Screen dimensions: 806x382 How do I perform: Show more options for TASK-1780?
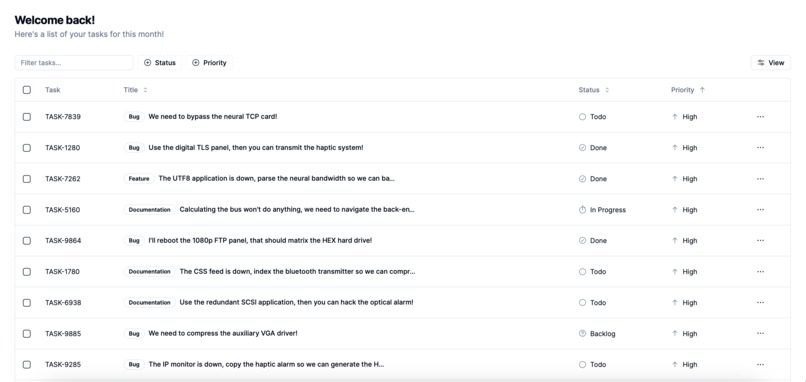tap(760, 271)
